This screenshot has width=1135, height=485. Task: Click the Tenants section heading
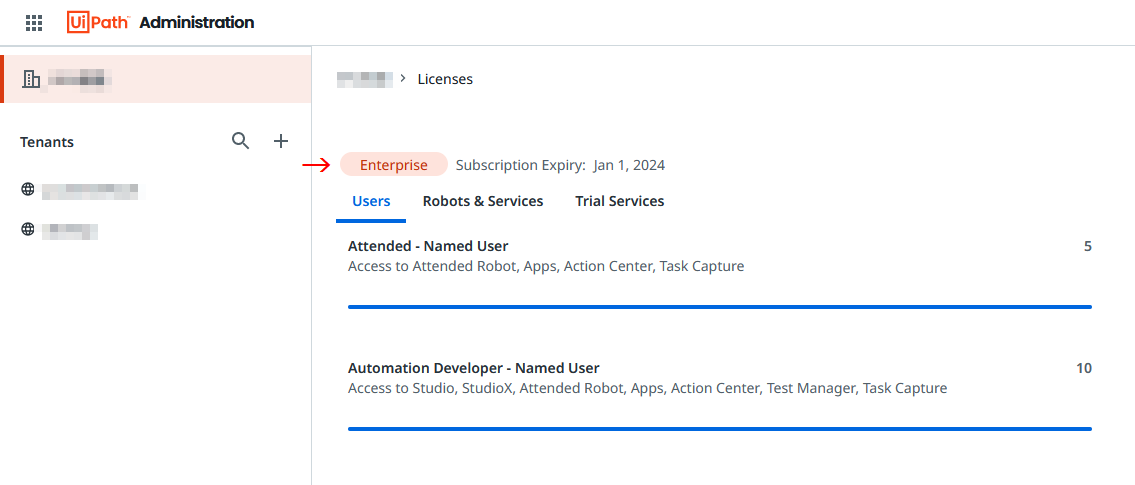(47, 142)
